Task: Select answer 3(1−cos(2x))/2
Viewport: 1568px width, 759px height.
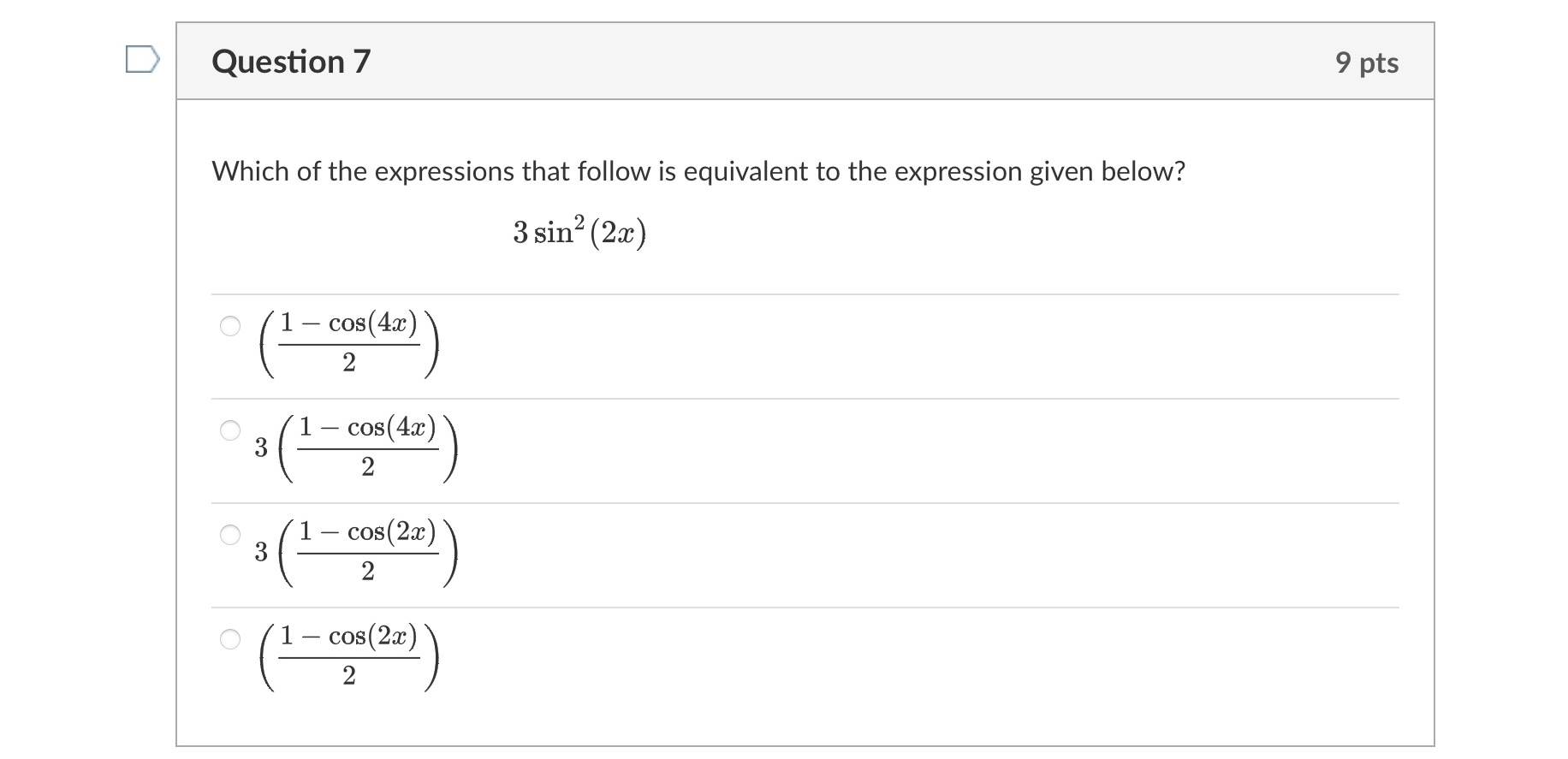Action: pos(229,535)
